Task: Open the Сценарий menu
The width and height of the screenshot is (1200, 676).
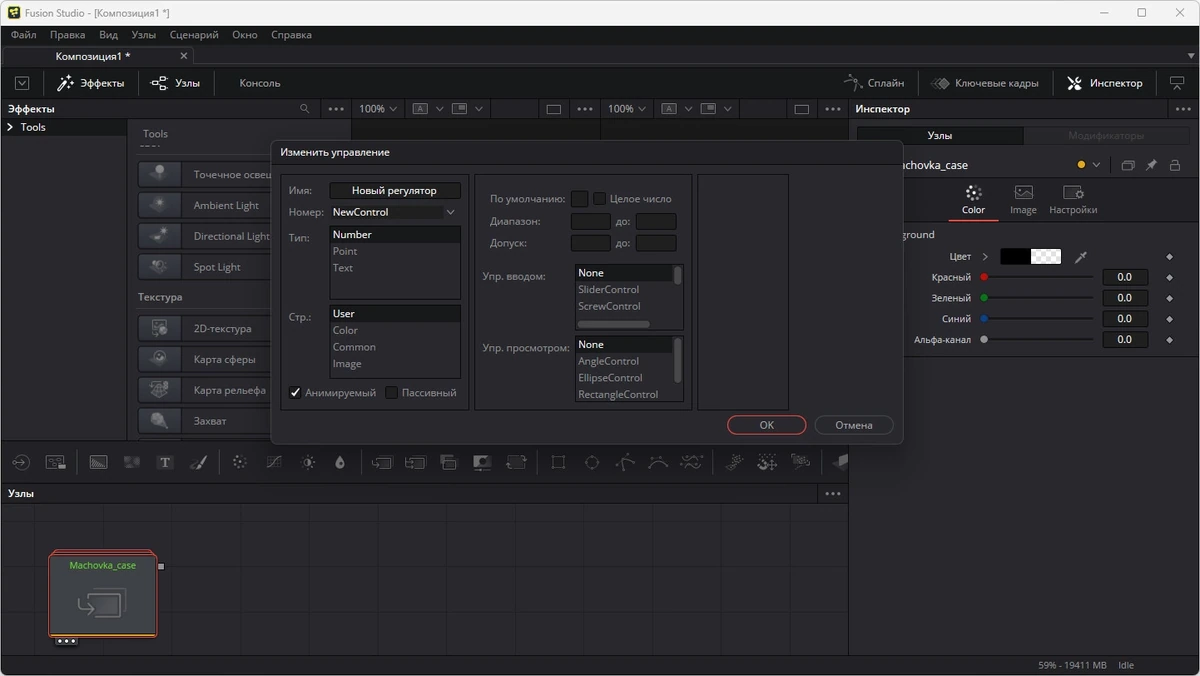Action: [194, 35]
